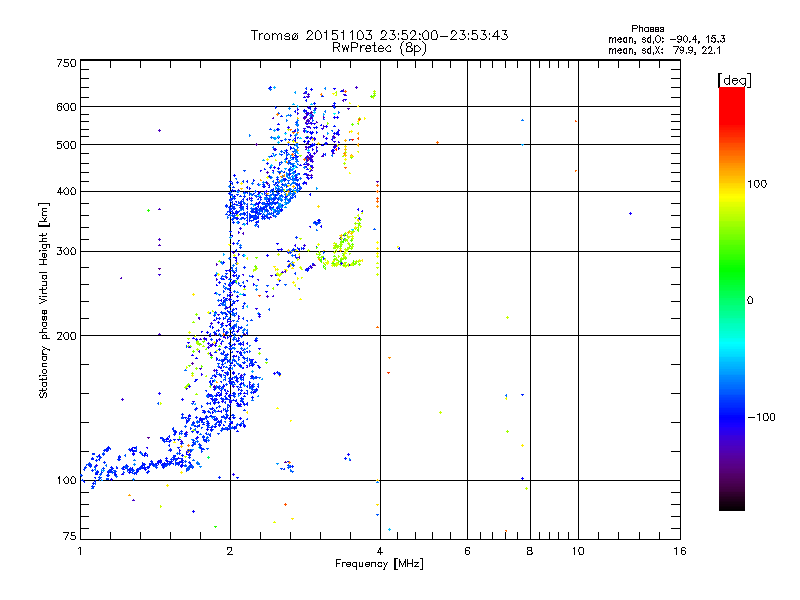The image size is (800, 600).
Task: Click the '6' frequency tick label
Action: click(x=467, y=551)
